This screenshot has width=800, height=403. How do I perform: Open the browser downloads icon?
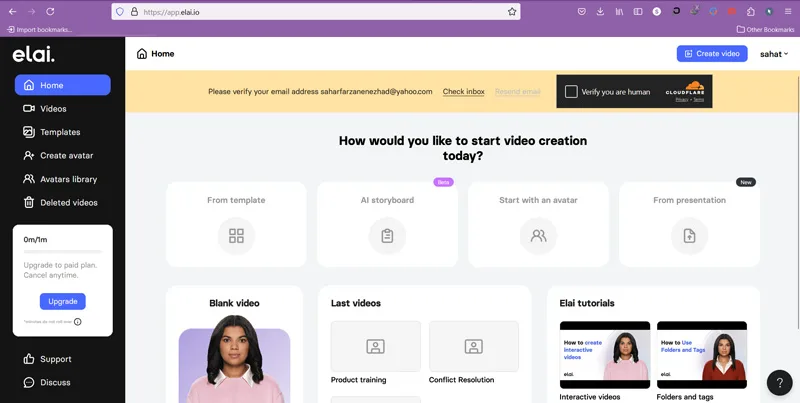601,11
